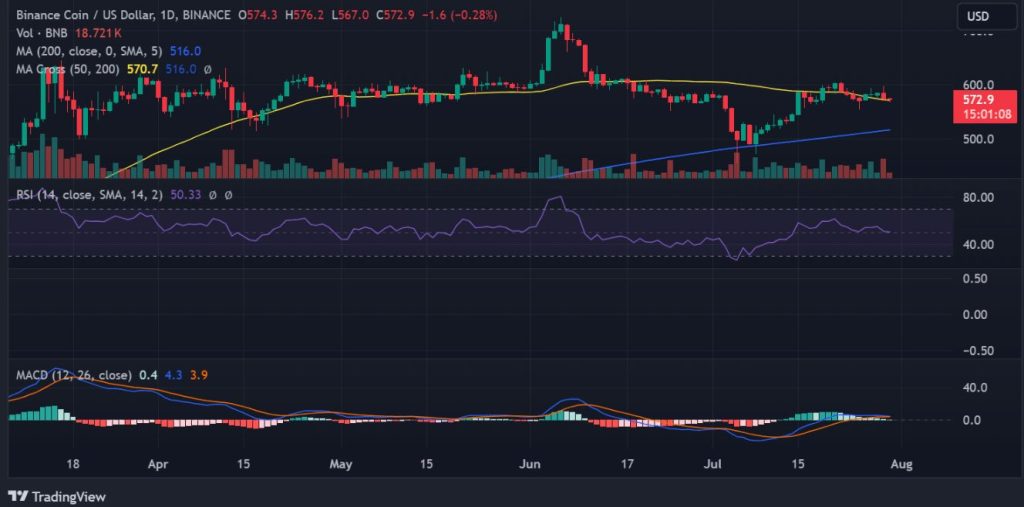Select the MA (200, close, 0, SMA, 5) legend

coord(91,51)
